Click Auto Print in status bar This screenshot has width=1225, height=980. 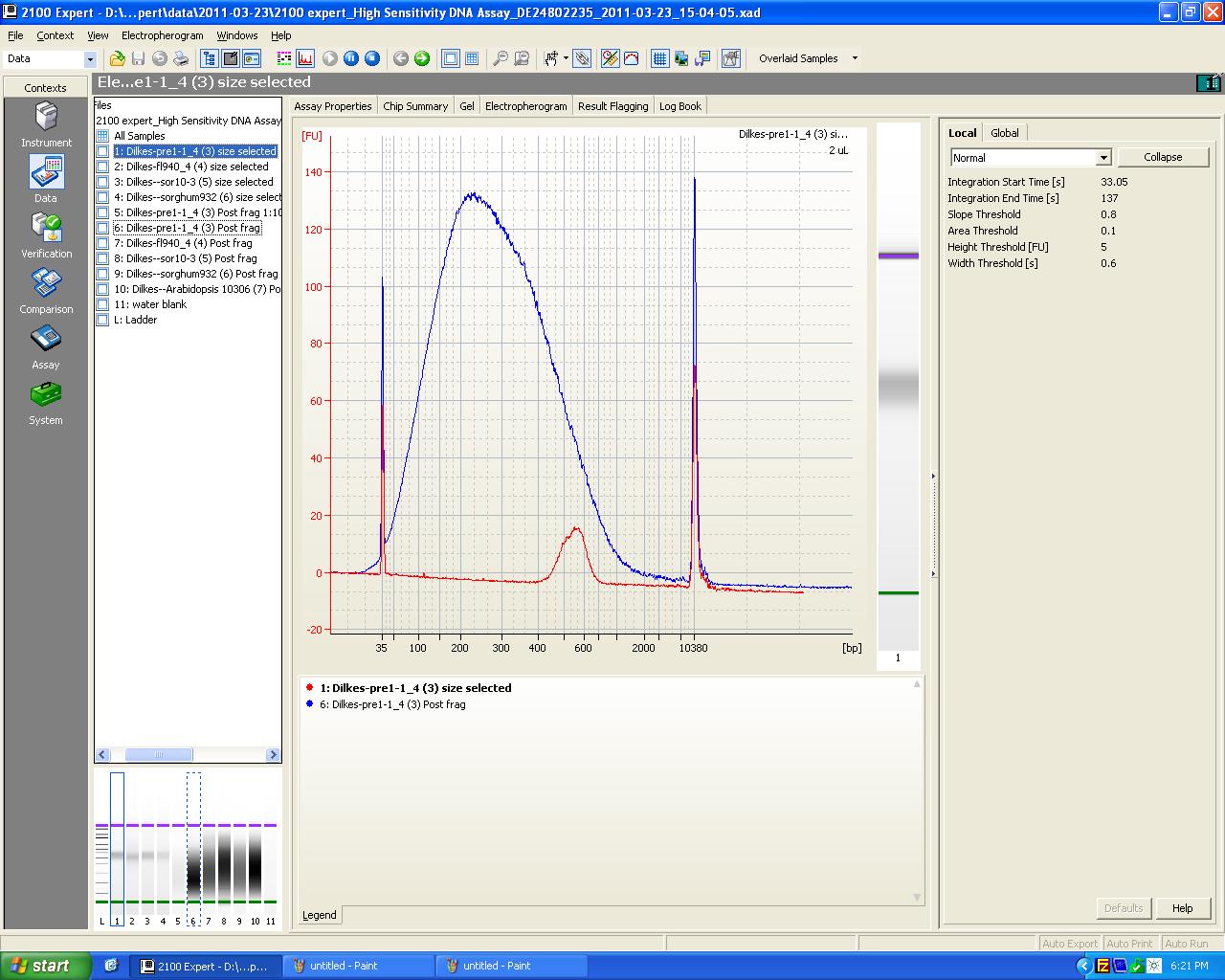(x=1130, y=944)
